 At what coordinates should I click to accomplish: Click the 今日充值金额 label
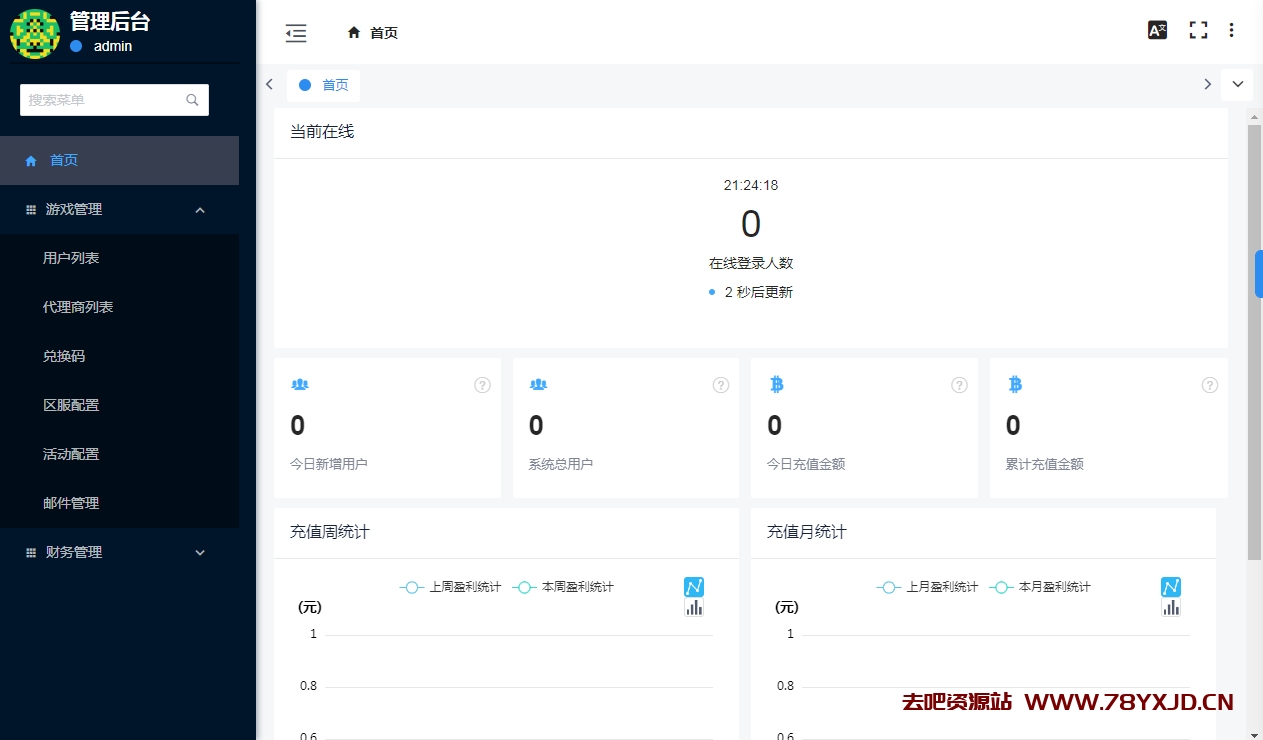pyautogui.click(x=806, y=464)
